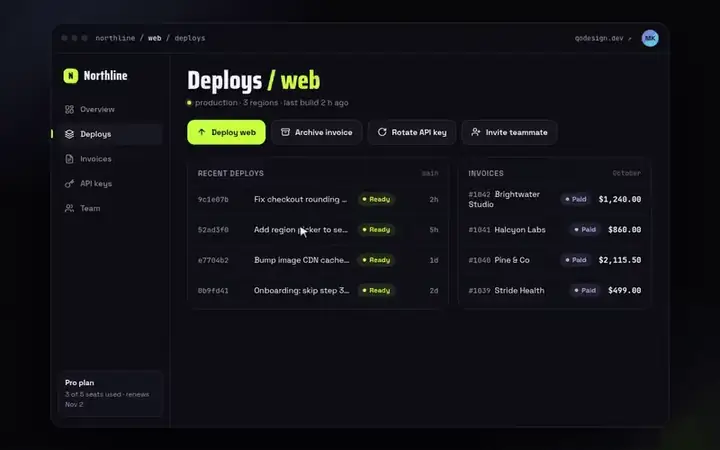This screenshot has height=450, width=720.
Task: Open the Overview menu item
Action: click(110, 109)
